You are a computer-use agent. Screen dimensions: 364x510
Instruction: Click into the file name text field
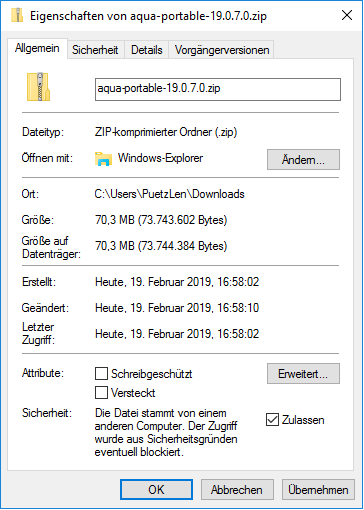tap(218, 89)
